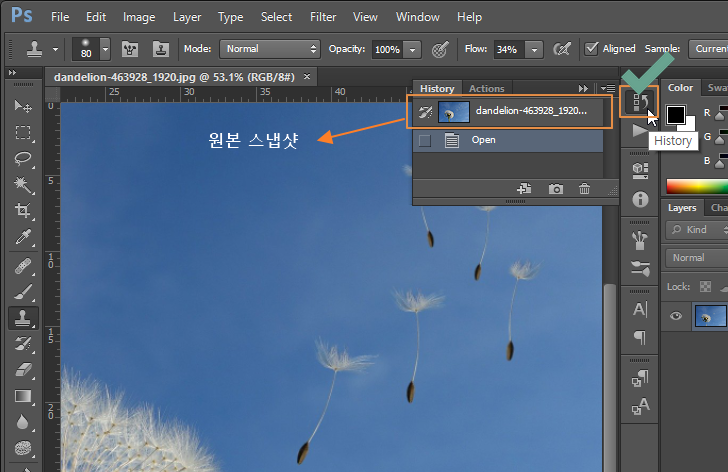Open the Info panel icon
The height and width of the screenshot is (472, 728).
coord(640,200)
